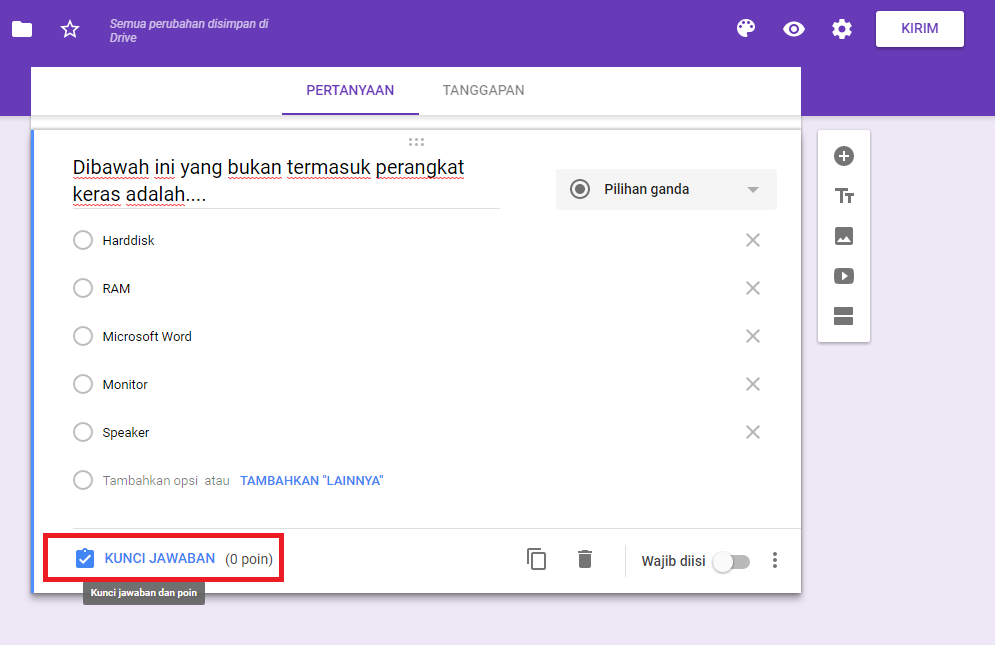The width and height of the screenshot is (995, 645).
Task: Insert an image using the image icon
Action: [844, 236]
